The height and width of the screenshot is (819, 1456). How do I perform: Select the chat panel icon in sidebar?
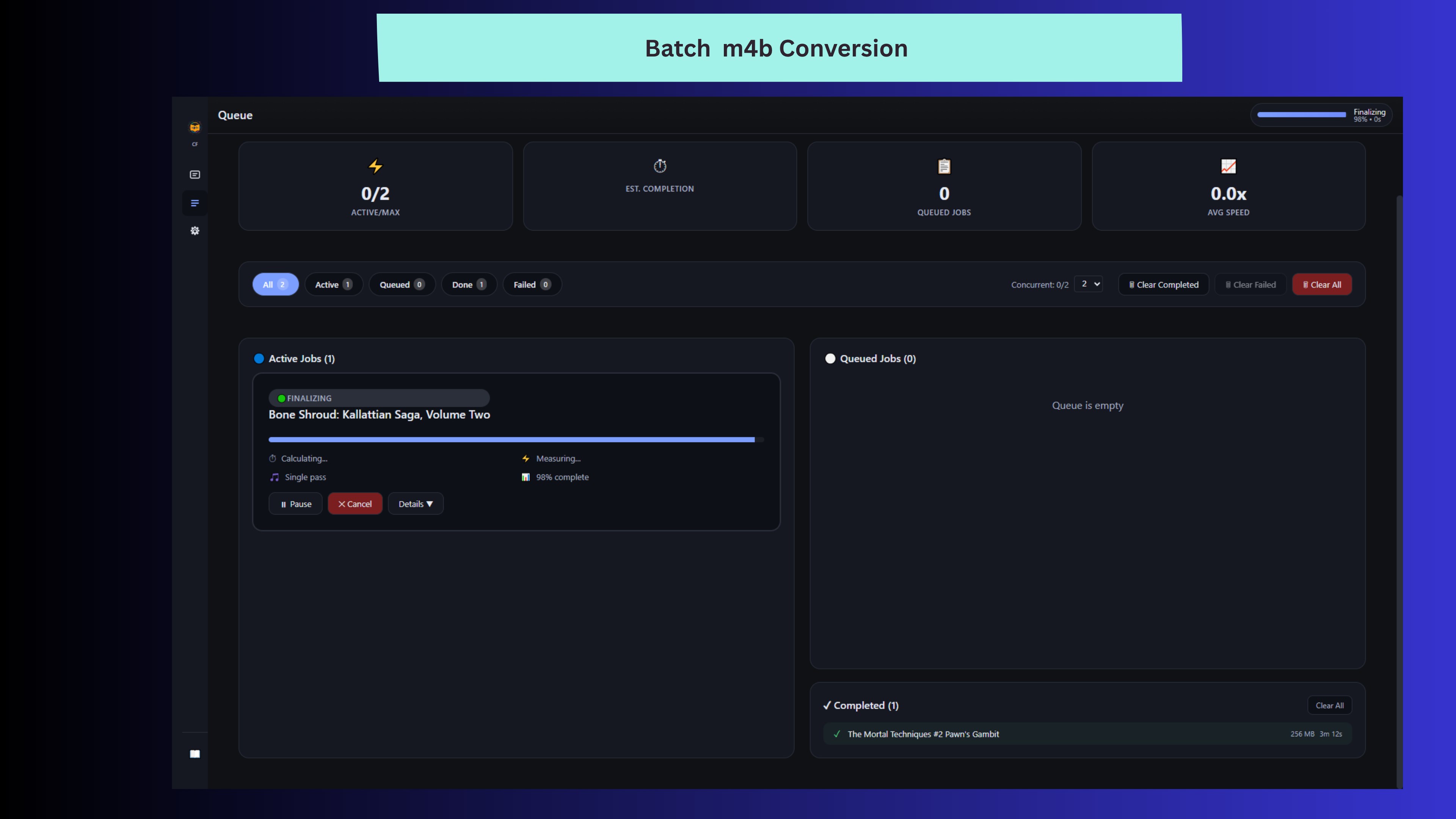click(x=195, y=174)
